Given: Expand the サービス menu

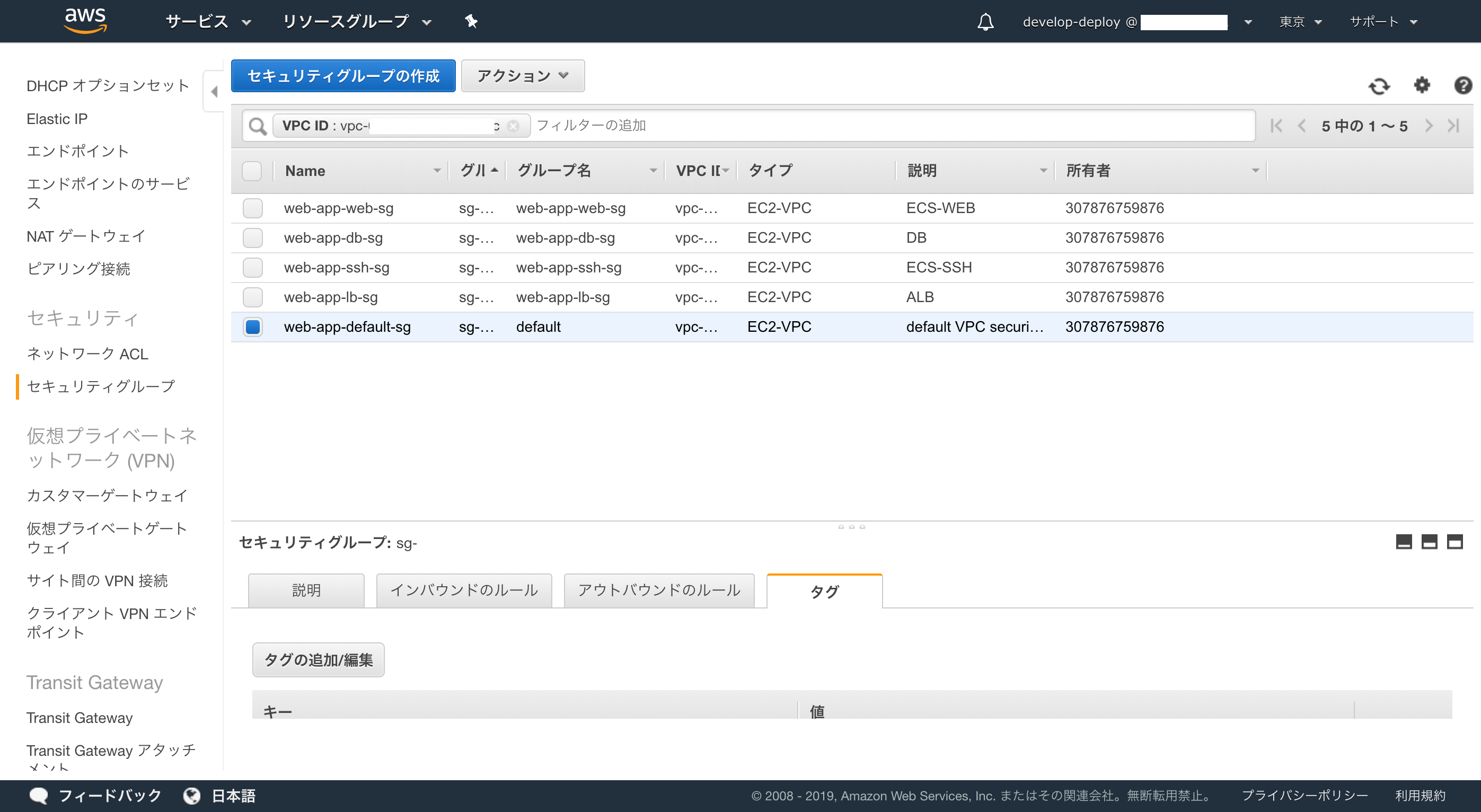Looking at the screenshot, I should 208,22.
